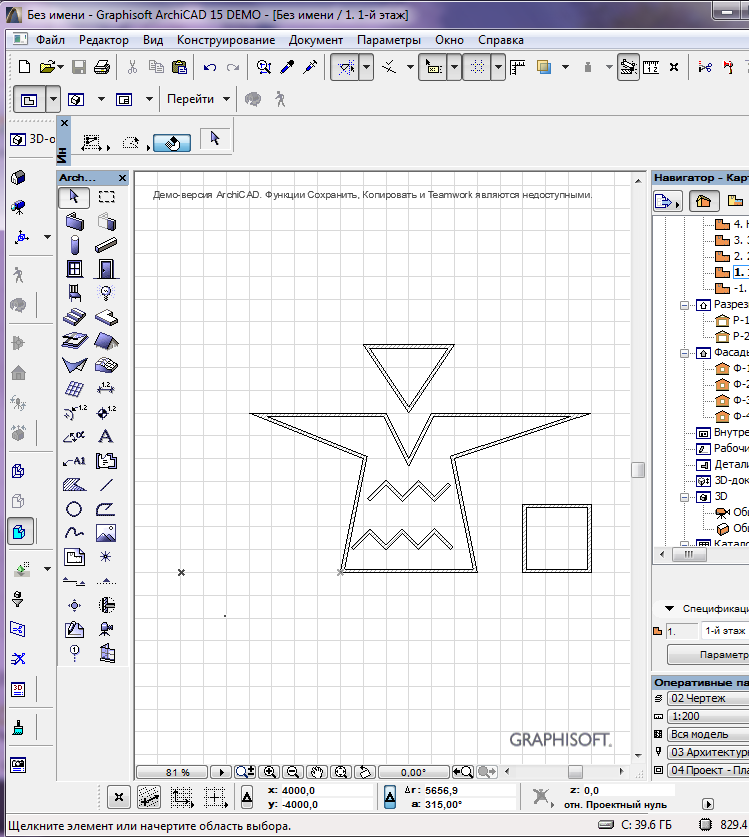Pick up parameters with eyedropper icon

287,67
